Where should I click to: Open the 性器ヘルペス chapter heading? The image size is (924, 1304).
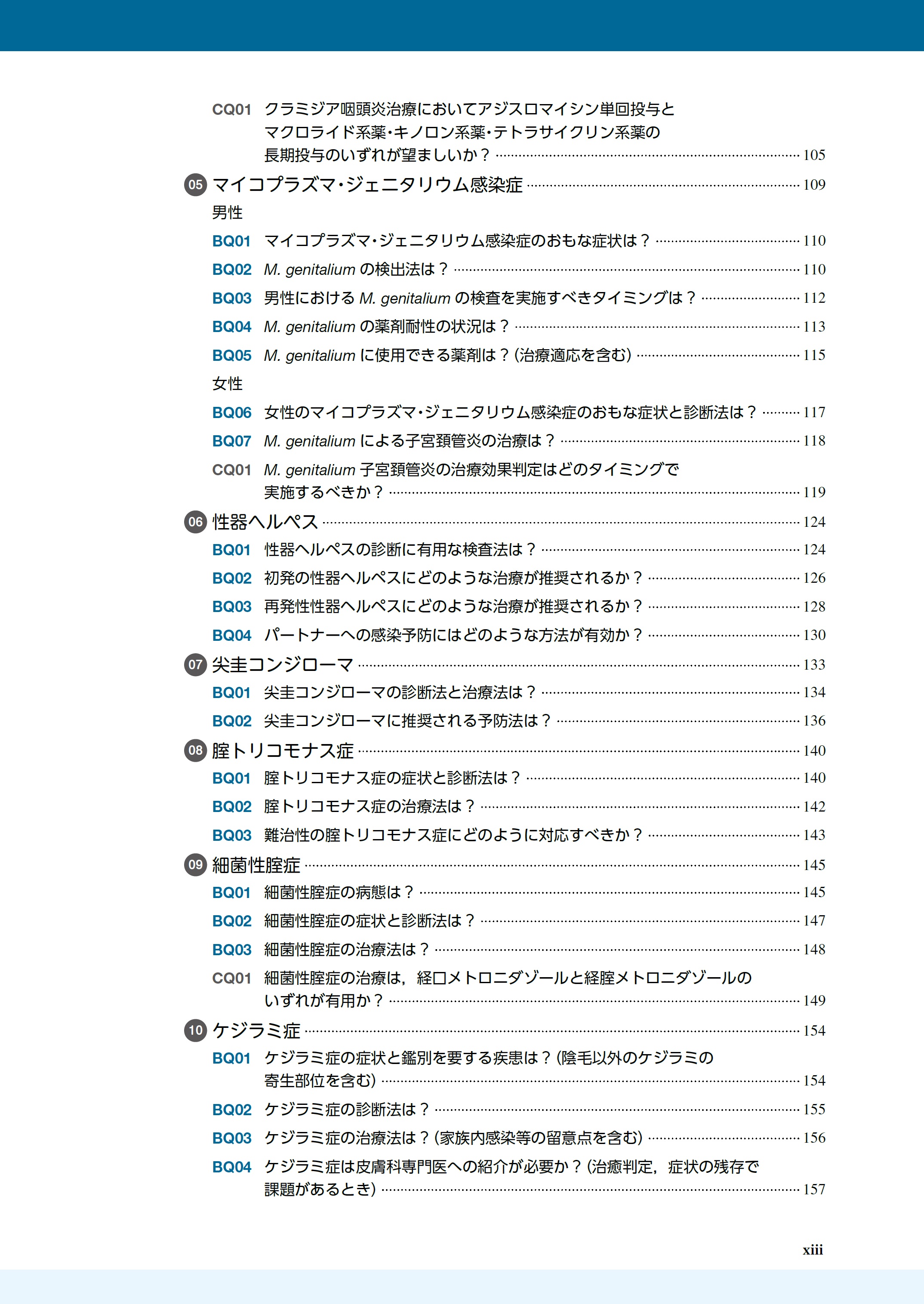tap(265, 522)
